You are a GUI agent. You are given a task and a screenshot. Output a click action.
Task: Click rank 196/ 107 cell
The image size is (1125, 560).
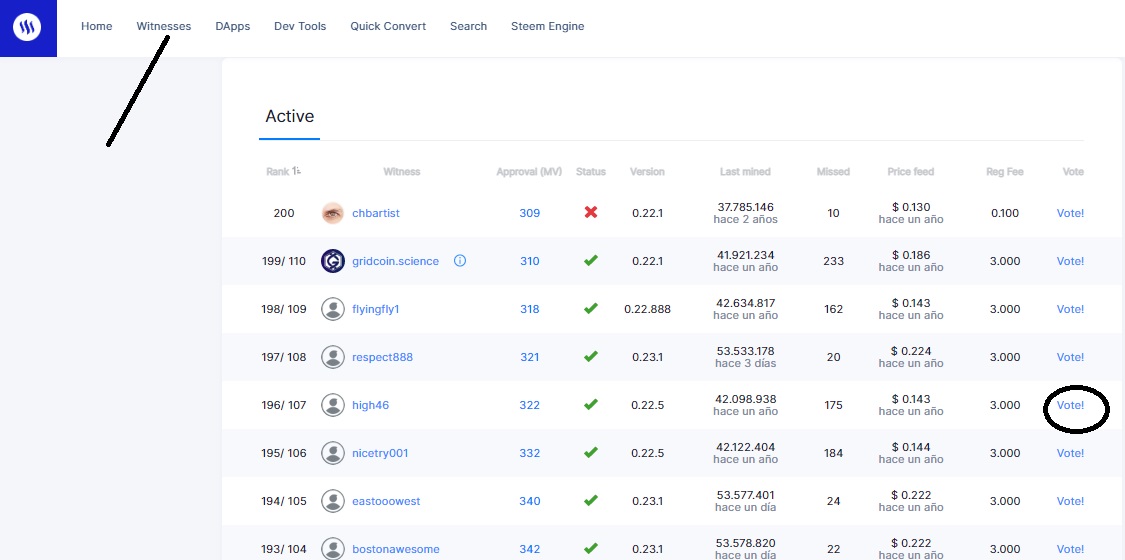coord(283,405)
